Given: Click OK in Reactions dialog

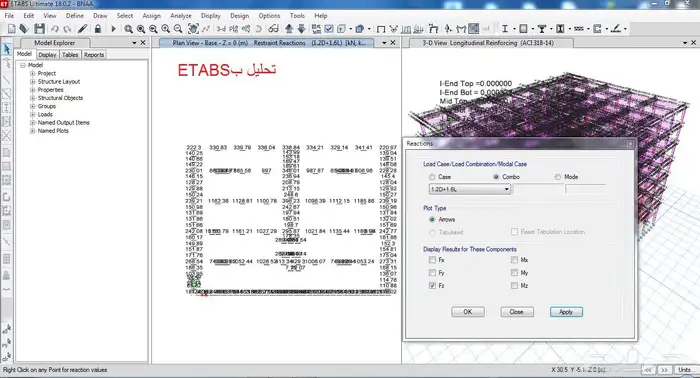Looking at the screenshot, I should coord(467,312).
